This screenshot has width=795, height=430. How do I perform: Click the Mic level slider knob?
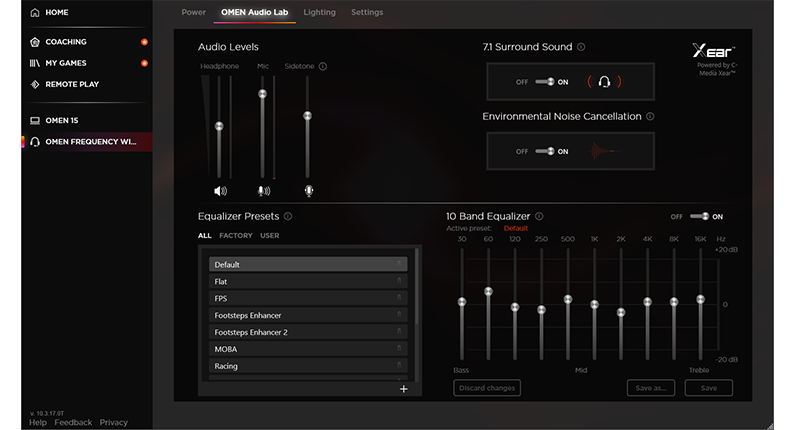pos(262,94)
